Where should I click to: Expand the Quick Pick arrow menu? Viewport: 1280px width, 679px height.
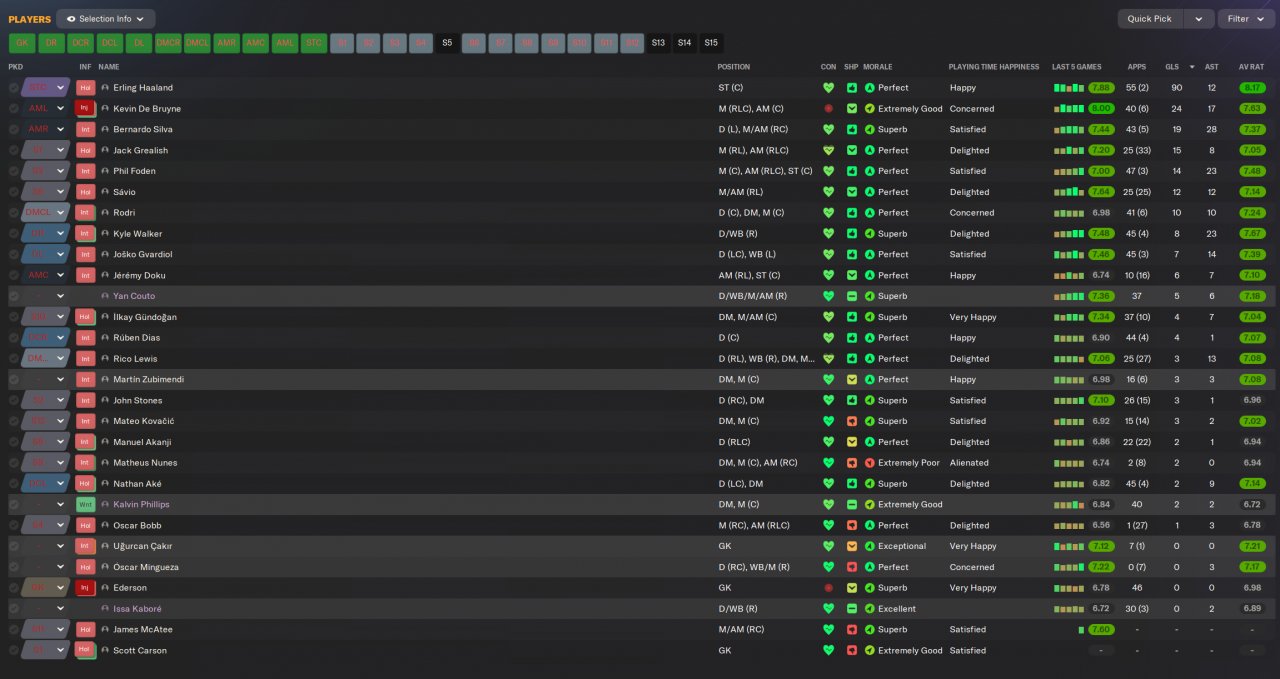click(x=1199, y=19)
